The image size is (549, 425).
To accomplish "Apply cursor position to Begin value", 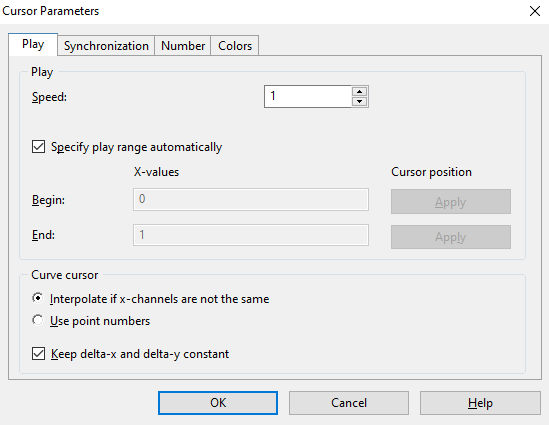I will tap(451, 202).
